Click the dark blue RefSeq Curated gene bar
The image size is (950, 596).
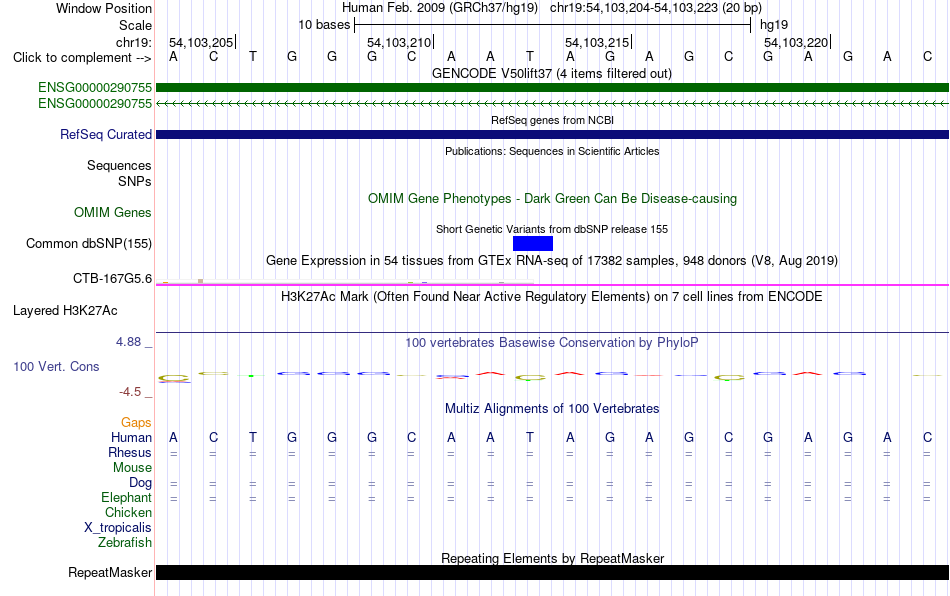(552, 134)
